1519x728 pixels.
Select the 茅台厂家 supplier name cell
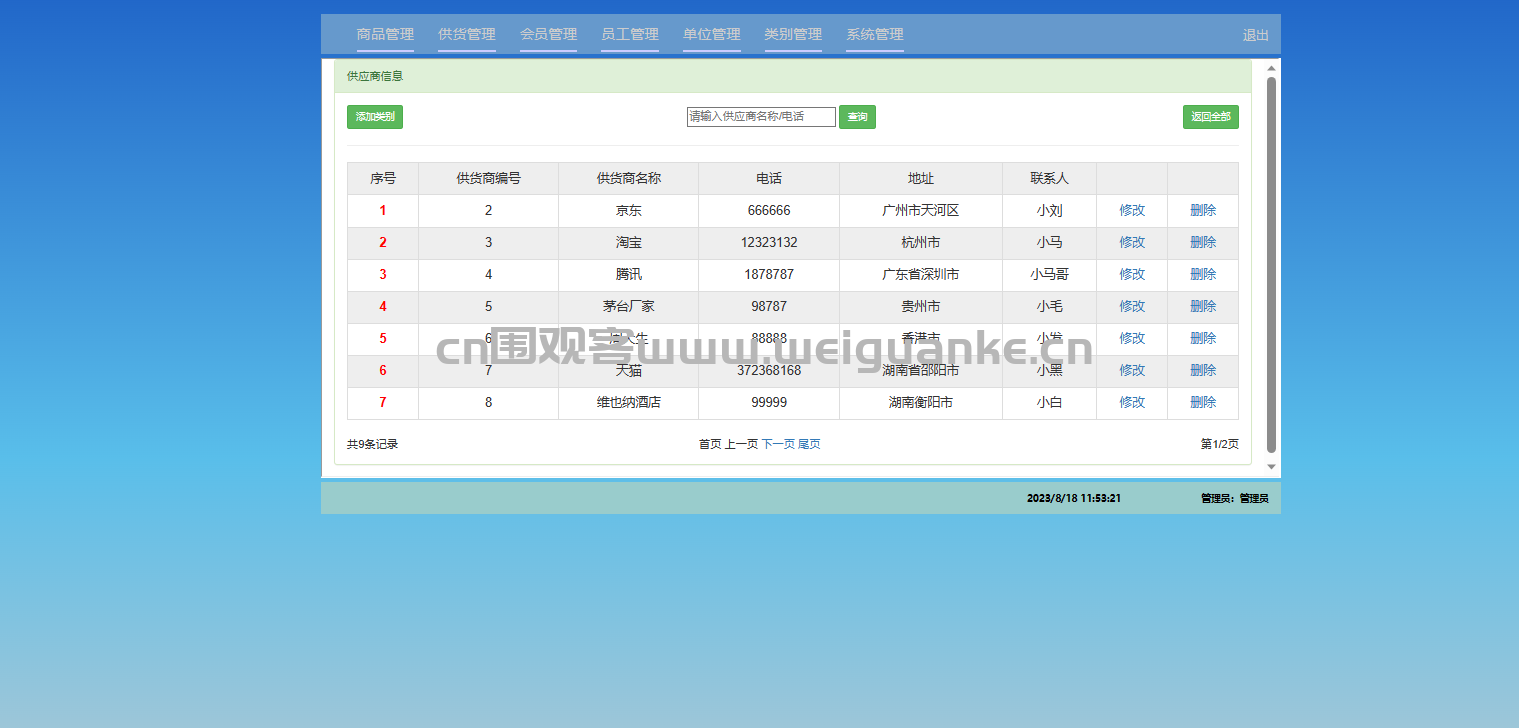coord(629,306)
